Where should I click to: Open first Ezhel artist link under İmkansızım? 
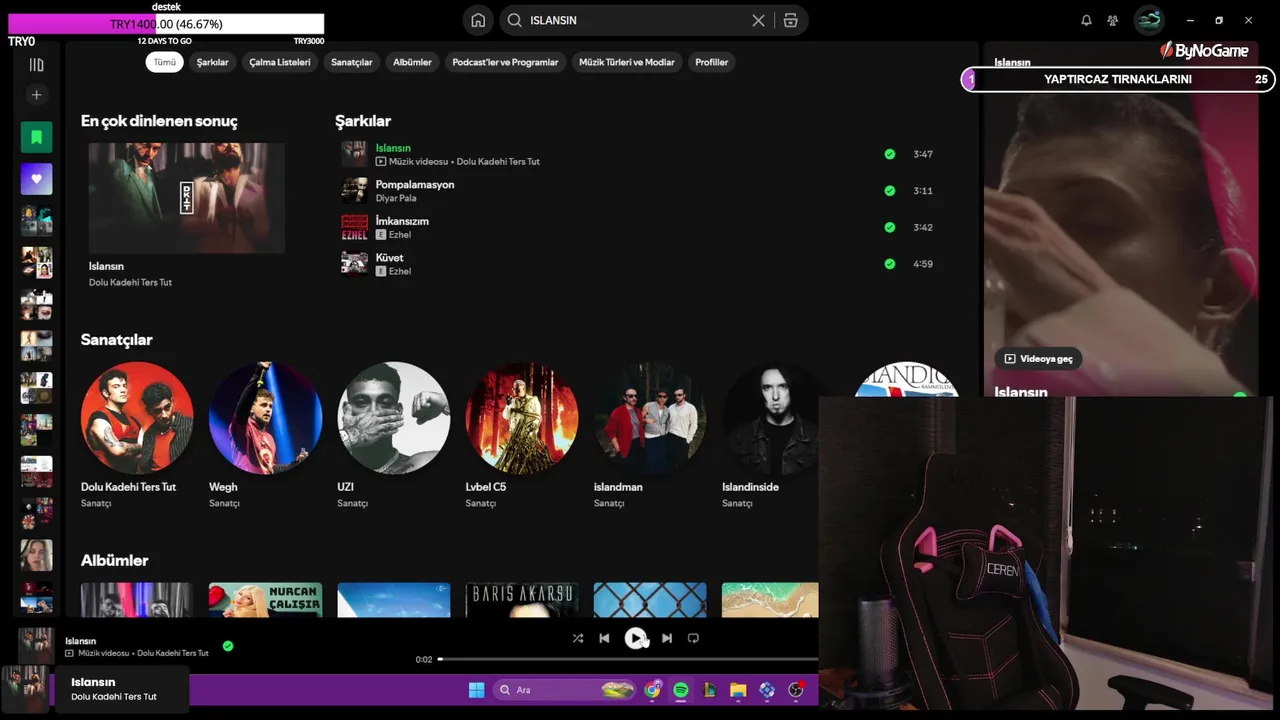click(399, 234)
